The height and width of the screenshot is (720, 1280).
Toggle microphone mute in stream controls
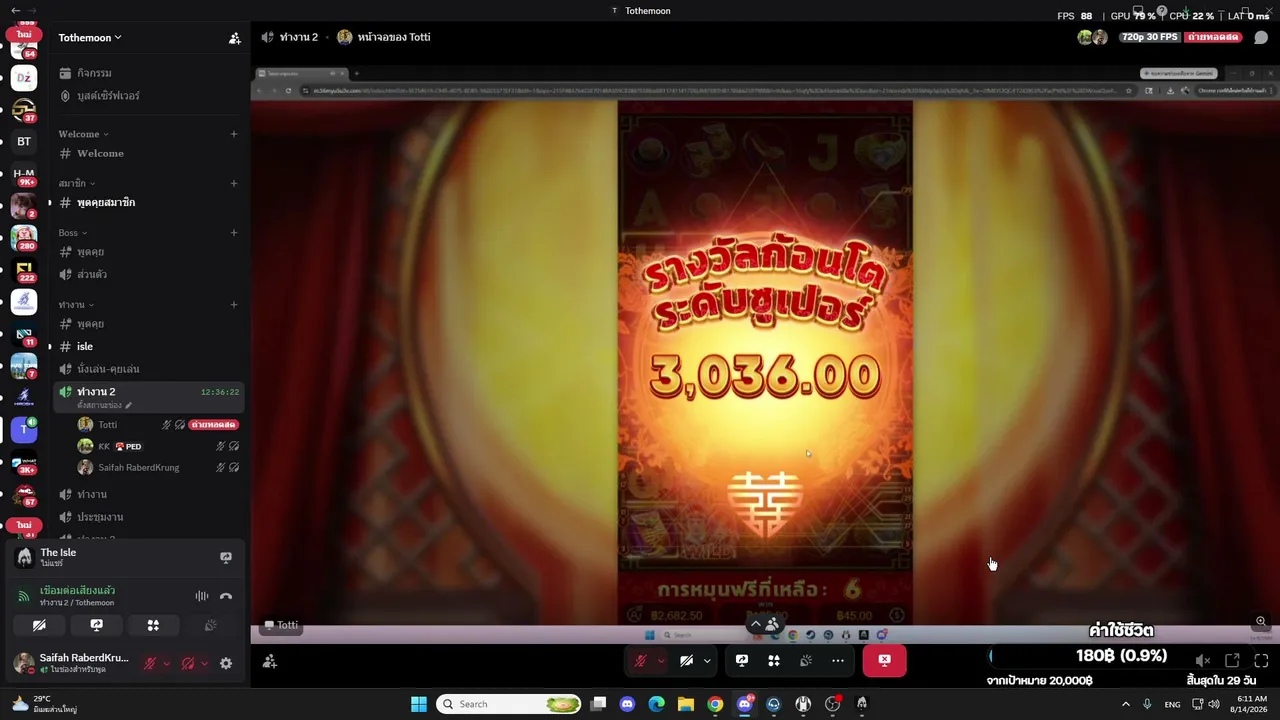tap(641, 660)
